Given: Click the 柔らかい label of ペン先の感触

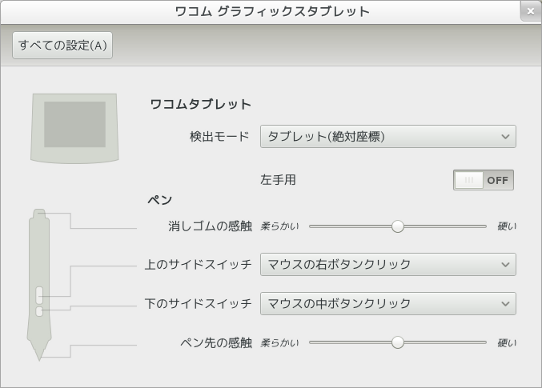Looking at the screenshot, I should (280, 343).
